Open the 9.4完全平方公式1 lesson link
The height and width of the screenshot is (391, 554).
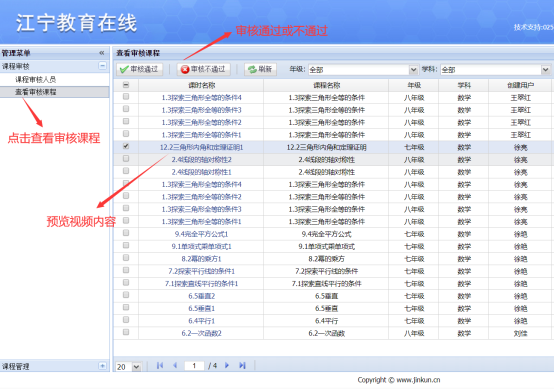click(x=201, y=234)
